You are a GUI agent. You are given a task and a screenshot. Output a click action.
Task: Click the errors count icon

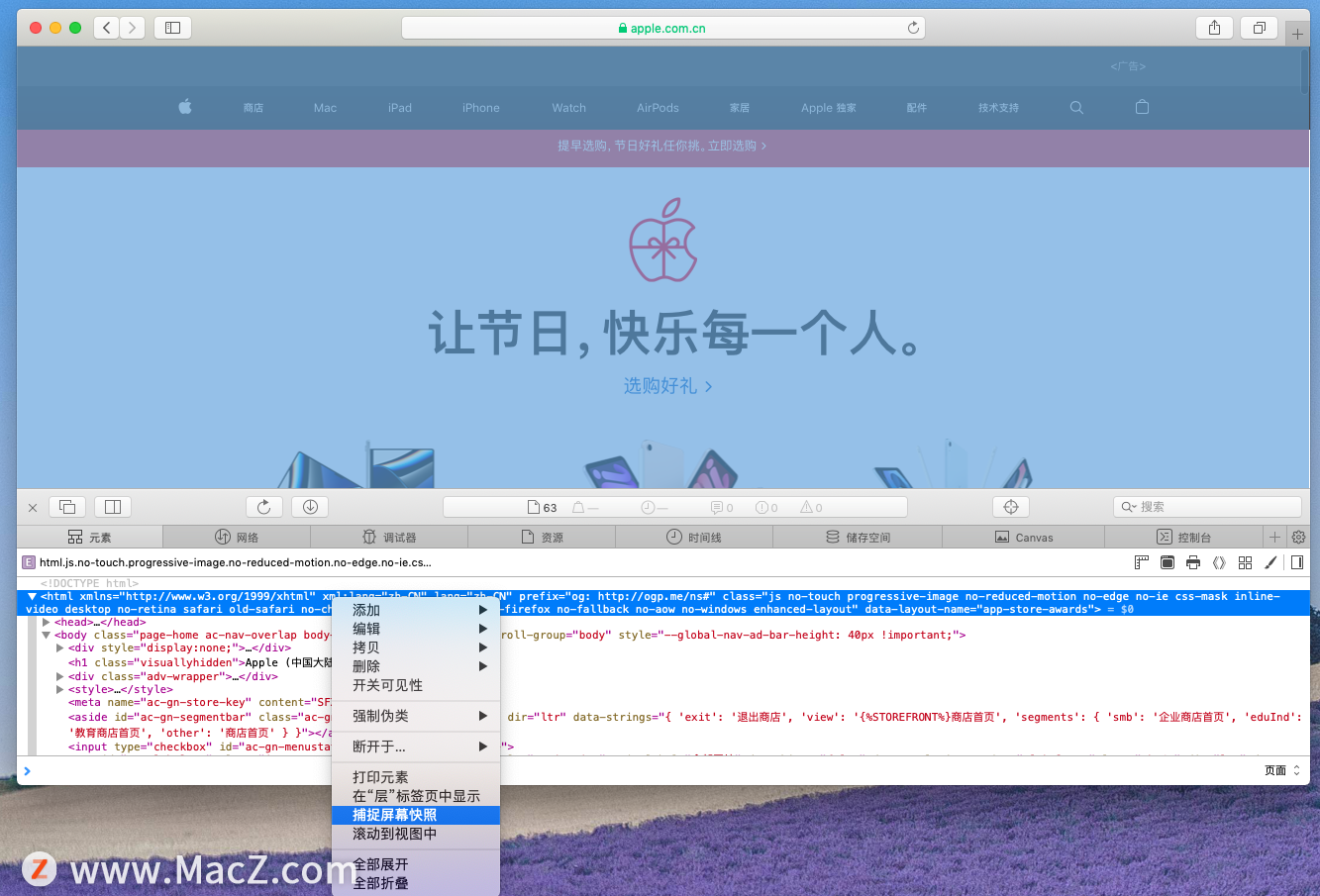[x=766, y=507]
